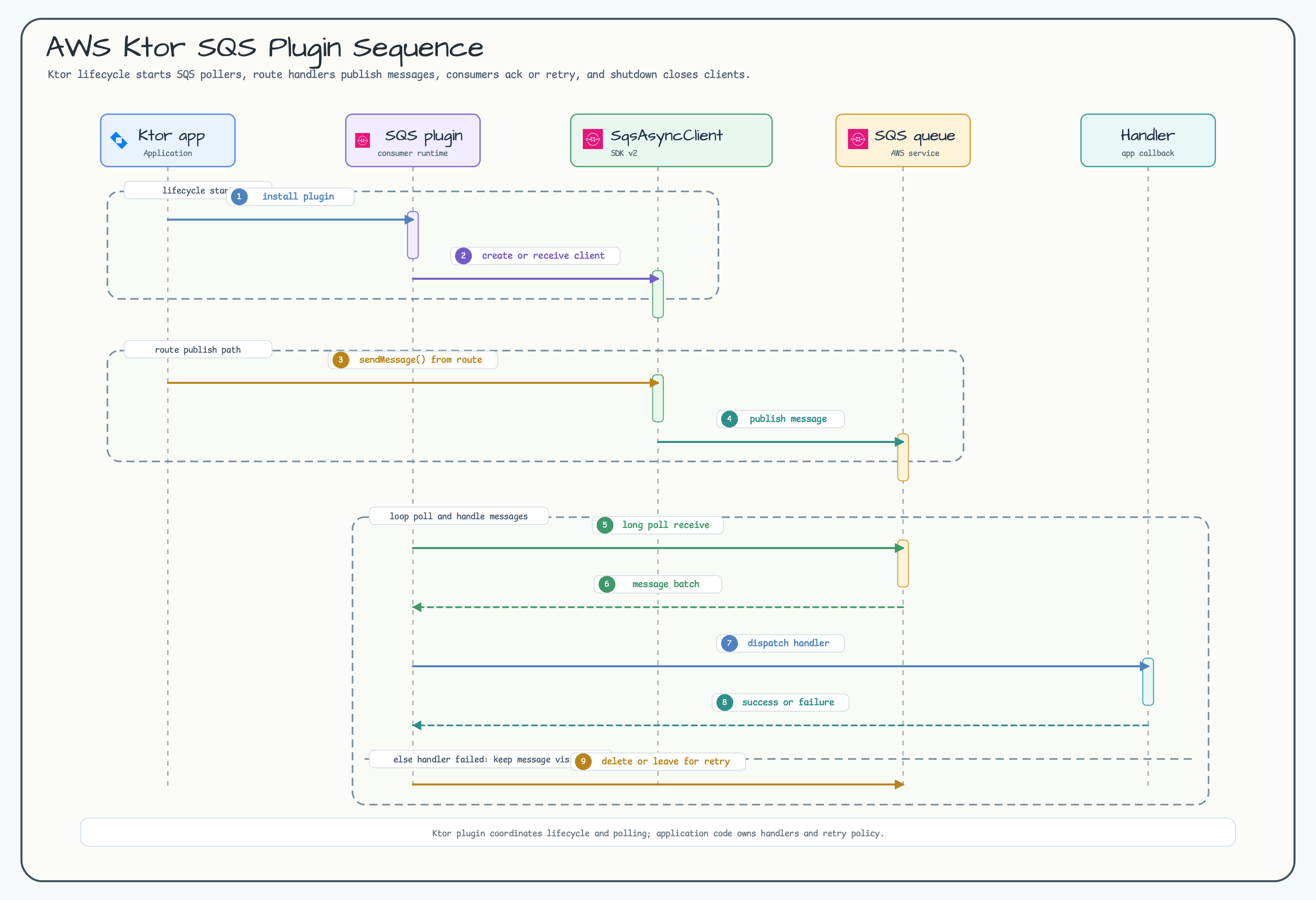Viewport: 1316px width, 900px height.
Task: Click the step 9 amber number badge
Action: 583,762
